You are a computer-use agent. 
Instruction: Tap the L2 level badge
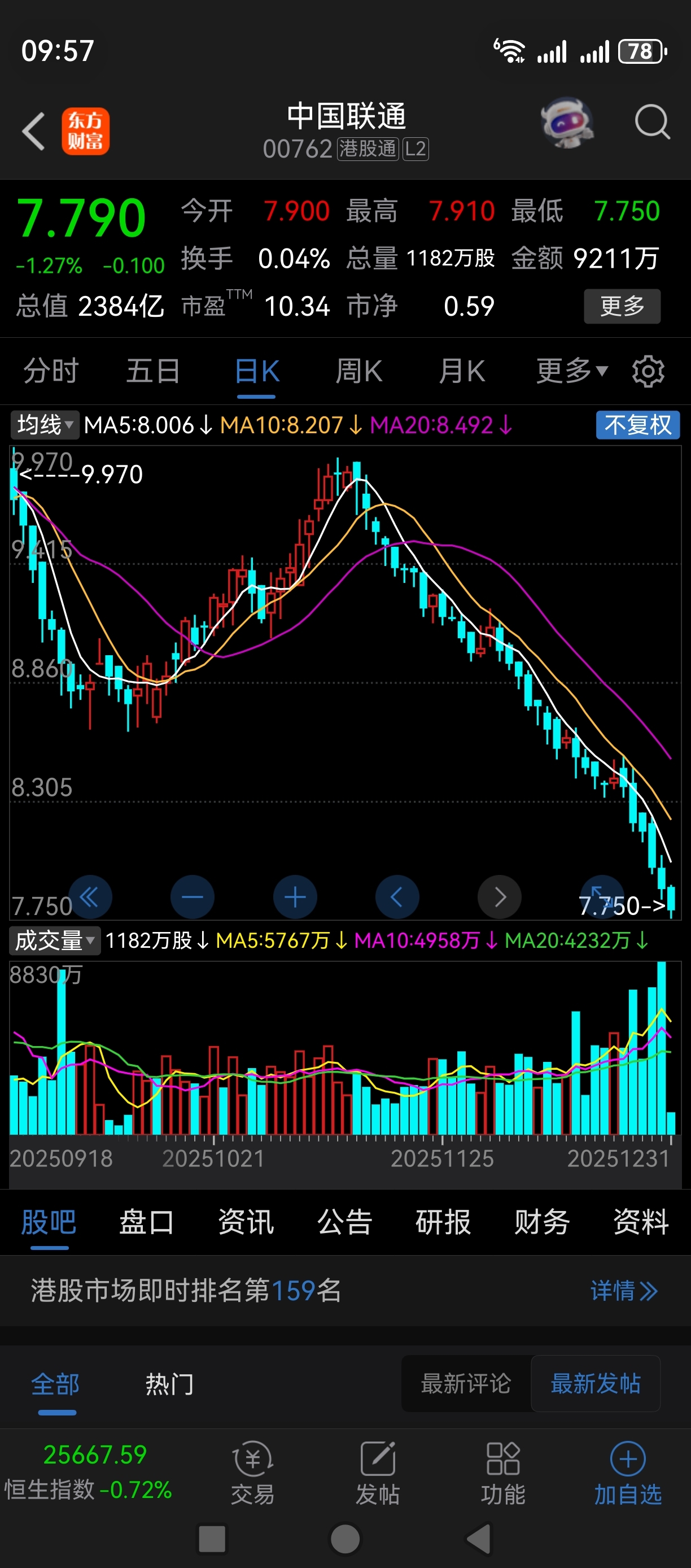pyautogui.click(x=416, y=149)
